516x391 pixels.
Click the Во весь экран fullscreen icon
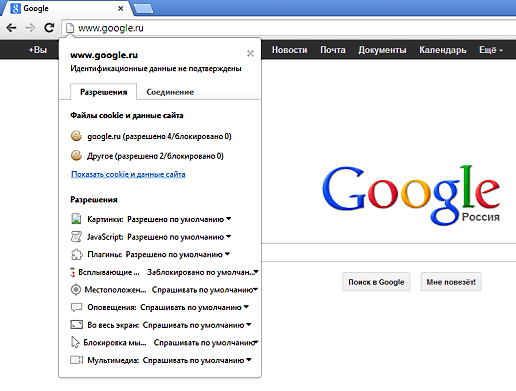pyautogui.click(x=76, y=325)
